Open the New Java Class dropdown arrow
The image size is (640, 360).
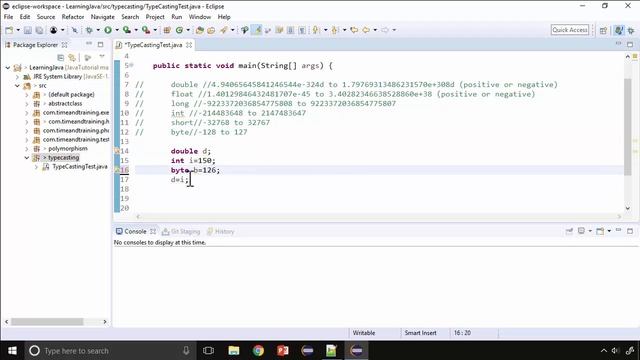pyautogui.click(x=188, y=30)
